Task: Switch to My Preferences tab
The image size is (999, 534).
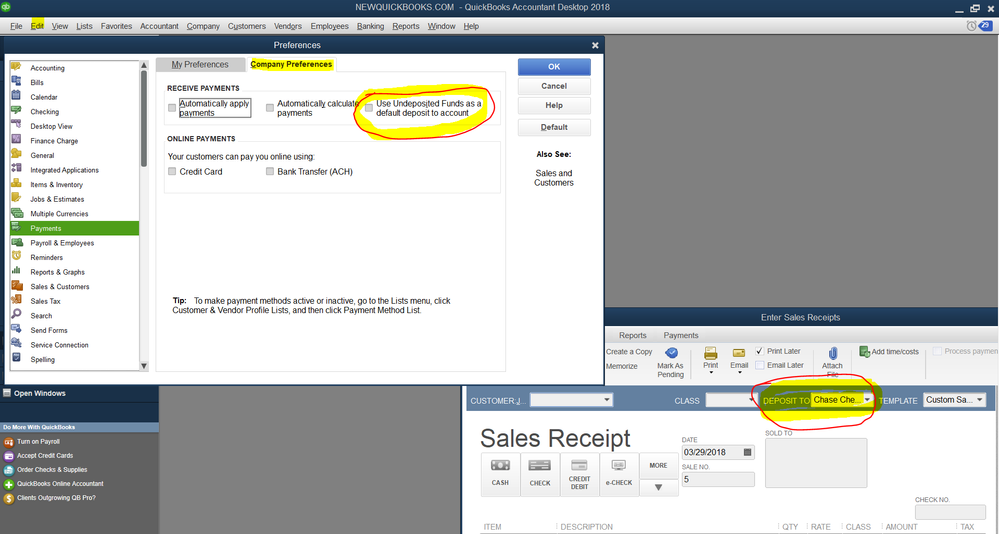Action: [x=200, y=64]
